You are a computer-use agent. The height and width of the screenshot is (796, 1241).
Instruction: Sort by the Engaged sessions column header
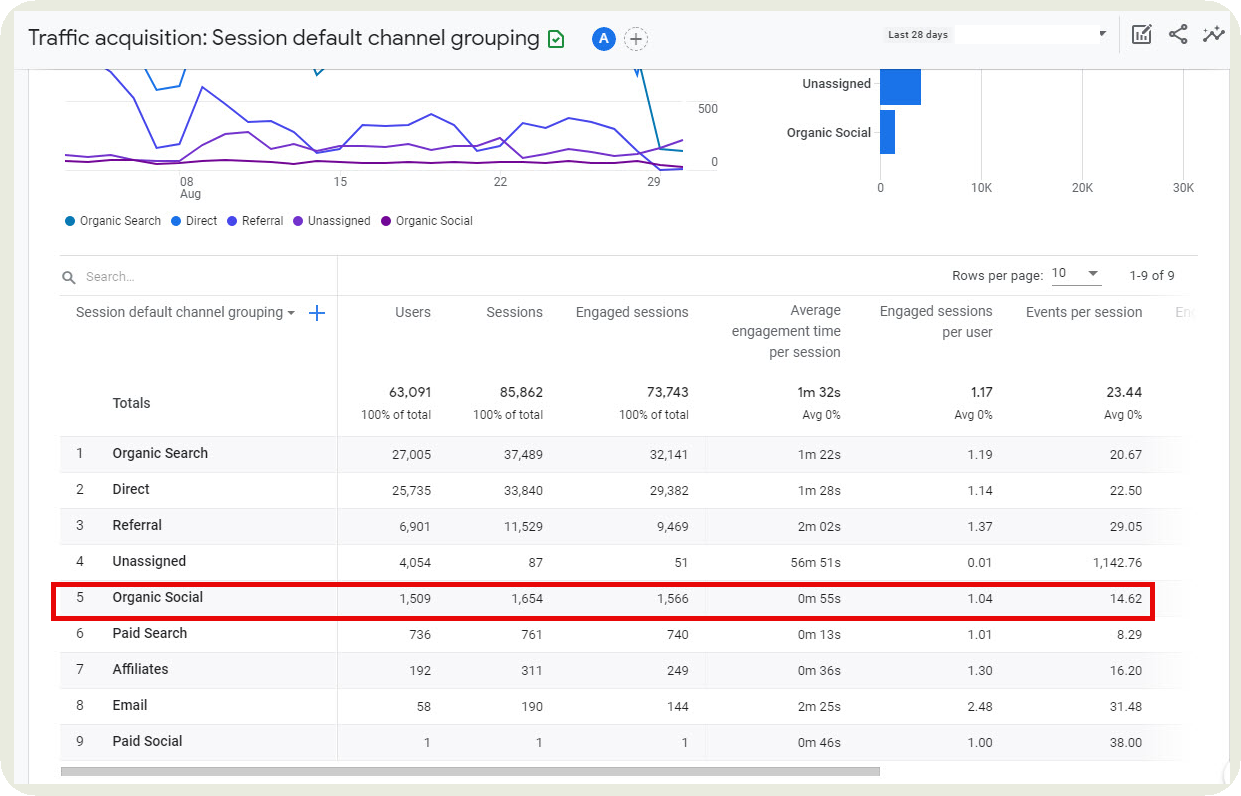pos(631,311)
